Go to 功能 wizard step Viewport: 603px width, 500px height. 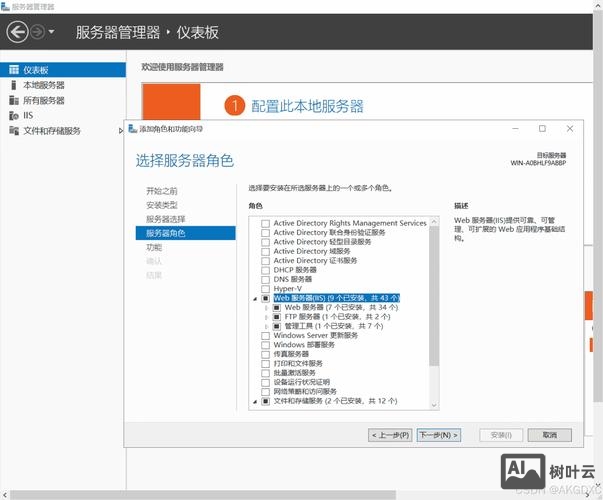pos(154,247)
